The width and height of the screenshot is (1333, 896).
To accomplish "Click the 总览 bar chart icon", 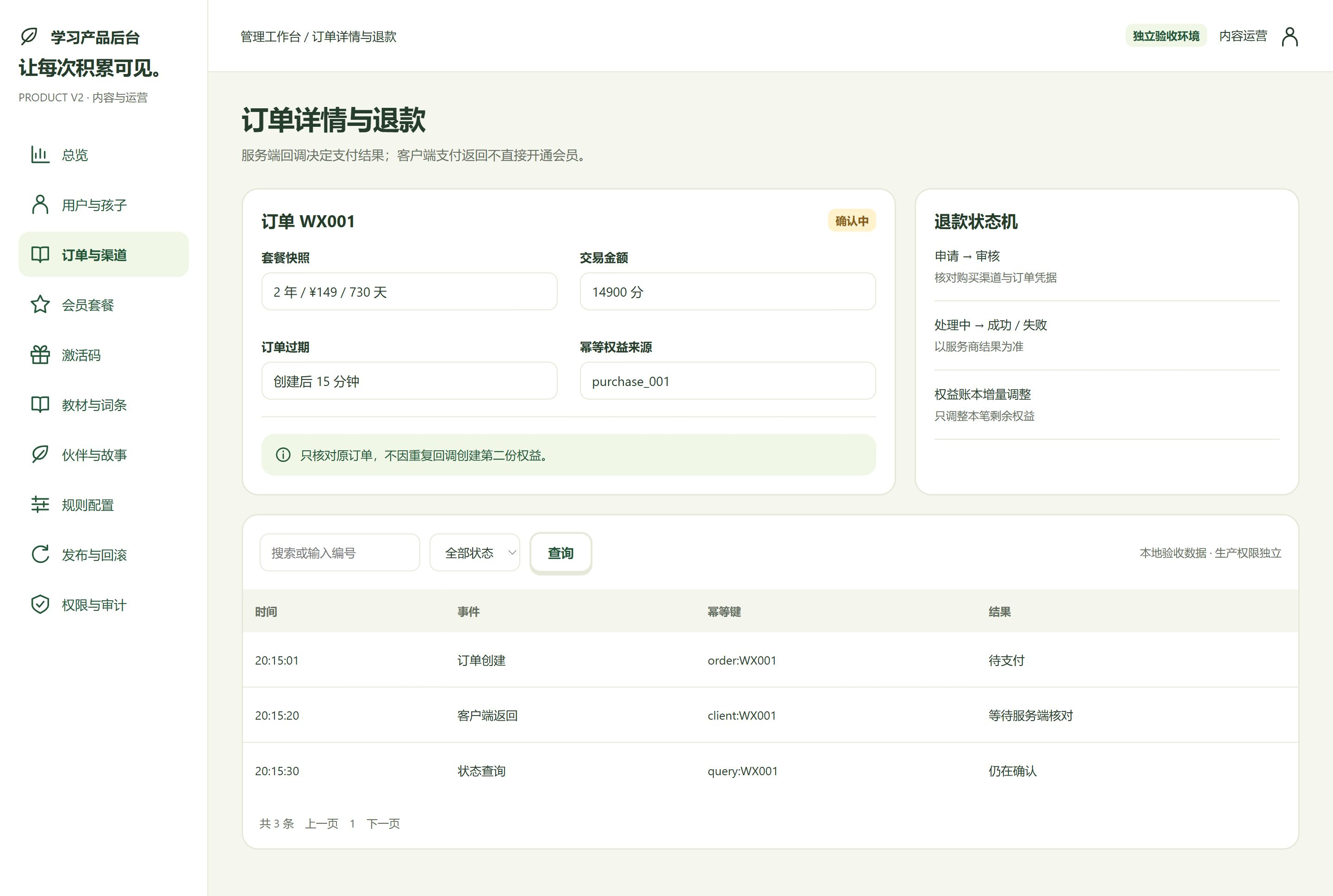I will (40, 154).
